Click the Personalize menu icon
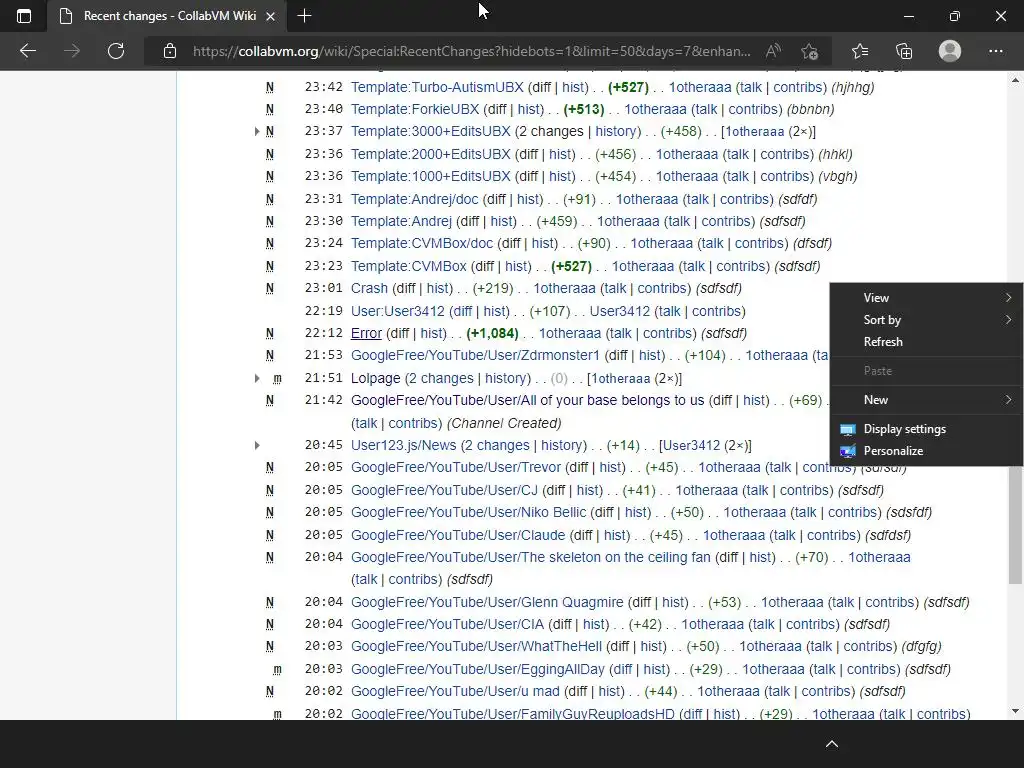The image size is (1024, 768). tap(848, 451)
